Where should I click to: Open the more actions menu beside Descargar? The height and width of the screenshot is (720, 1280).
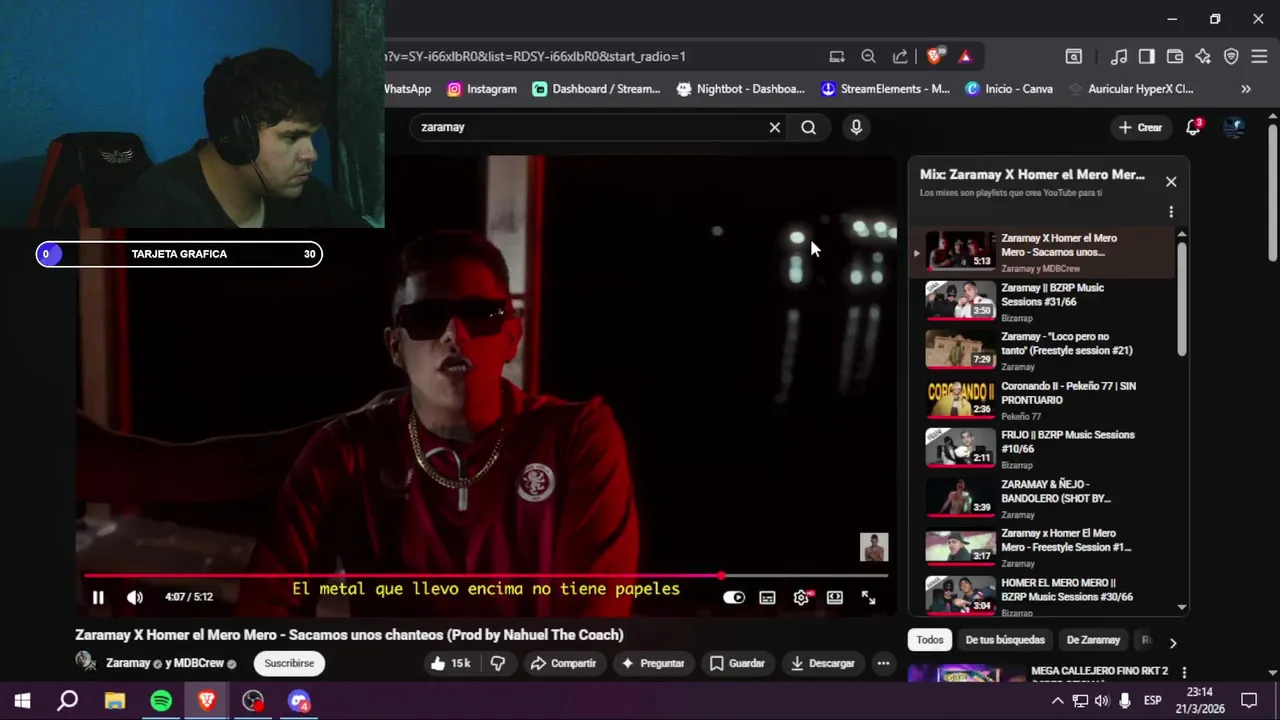coord(883,663)
